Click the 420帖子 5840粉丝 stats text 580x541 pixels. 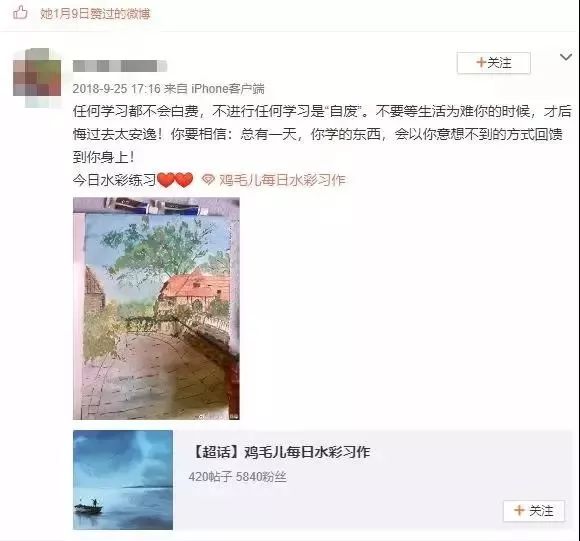[x=237, y=477]
